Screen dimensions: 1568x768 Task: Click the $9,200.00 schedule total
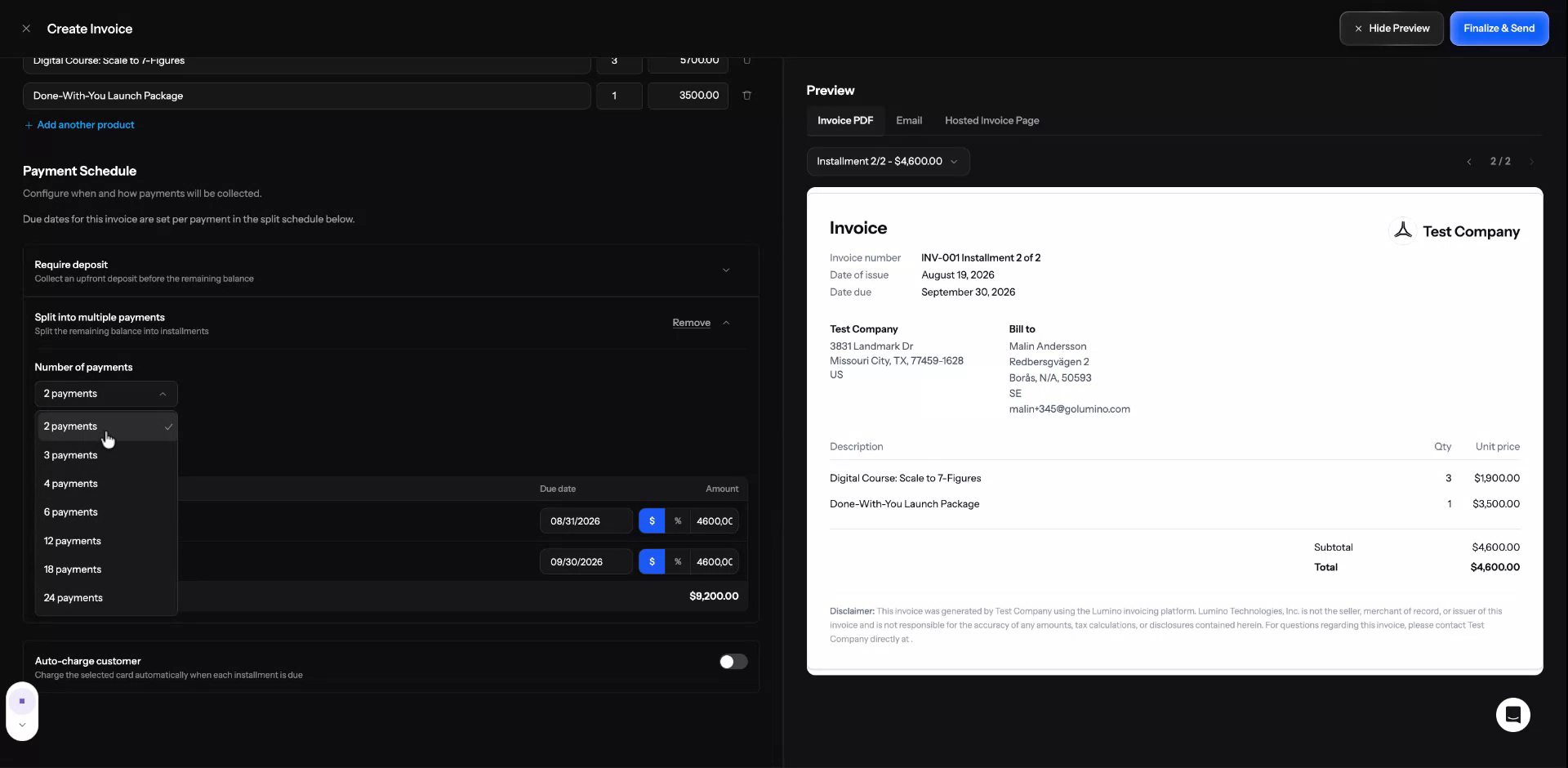coord(714,596)
